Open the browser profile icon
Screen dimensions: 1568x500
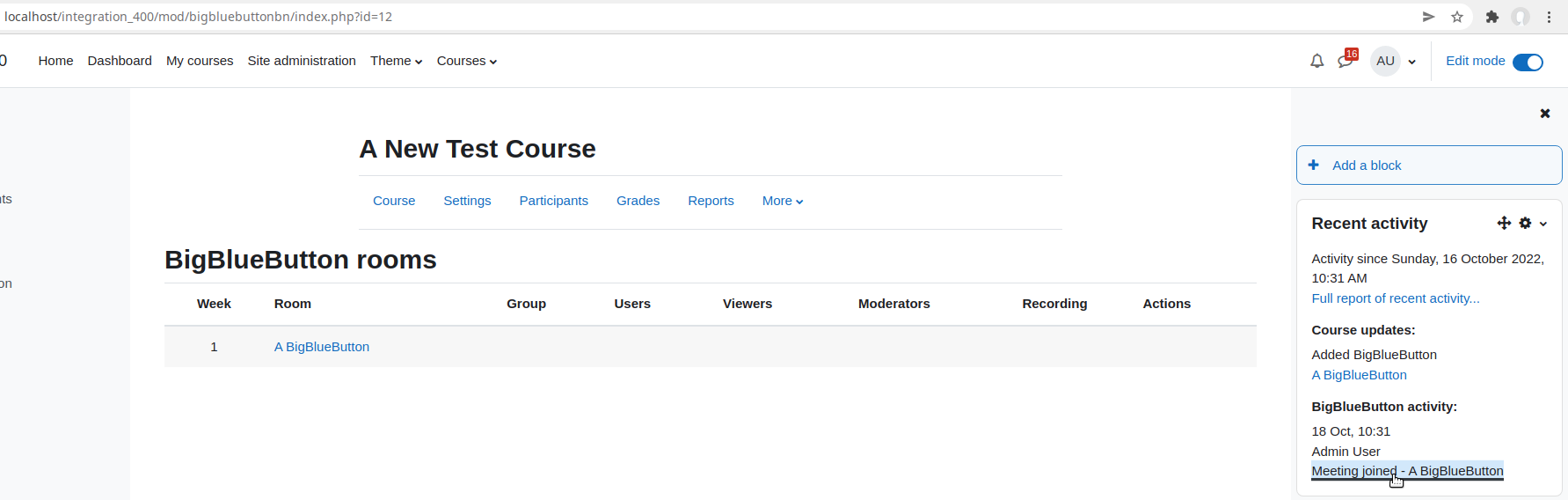pyautogui.click(x=1521, y=17)
